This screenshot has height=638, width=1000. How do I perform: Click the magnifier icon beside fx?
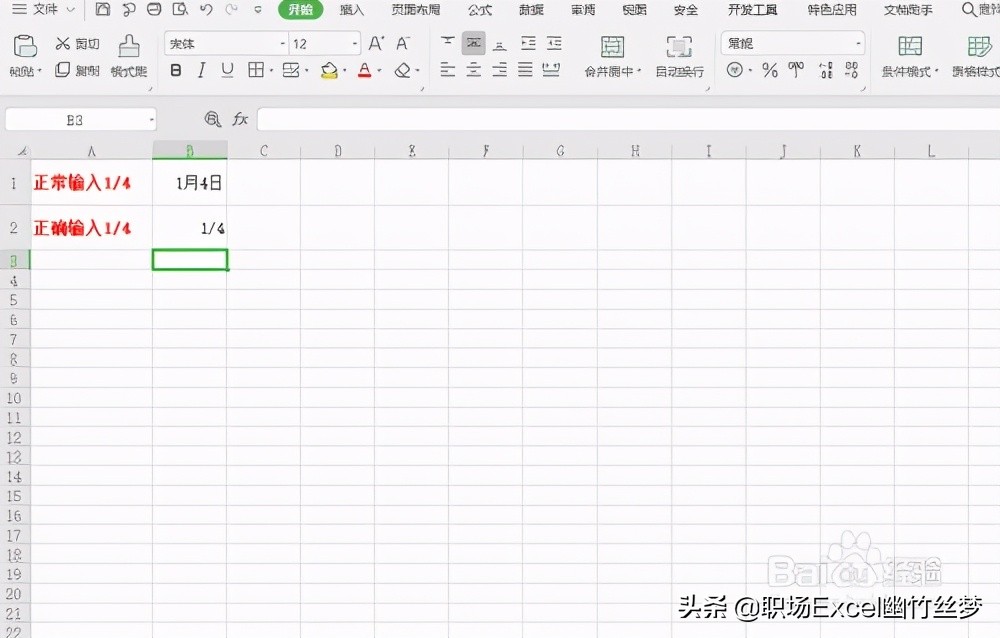click(212, 119)
